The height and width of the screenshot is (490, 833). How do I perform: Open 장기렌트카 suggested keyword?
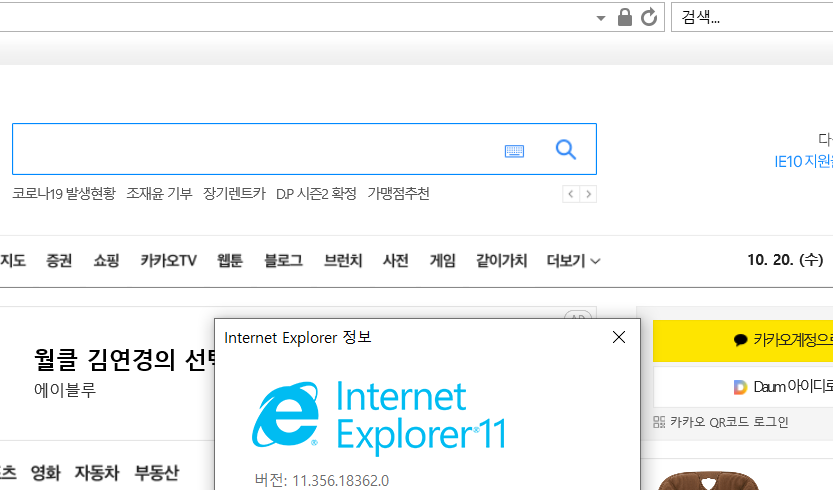234,193
